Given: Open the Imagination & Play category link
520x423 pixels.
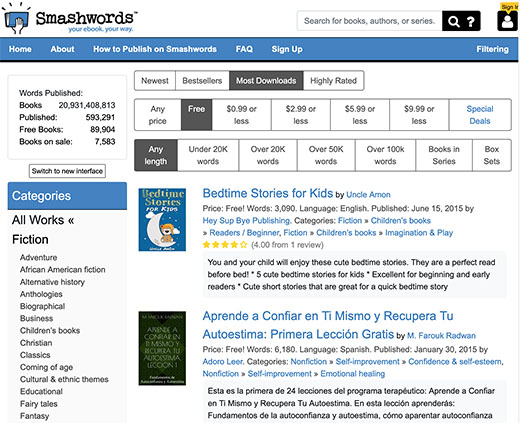Looking at the screenshot, I should click(x=419, y=233).
